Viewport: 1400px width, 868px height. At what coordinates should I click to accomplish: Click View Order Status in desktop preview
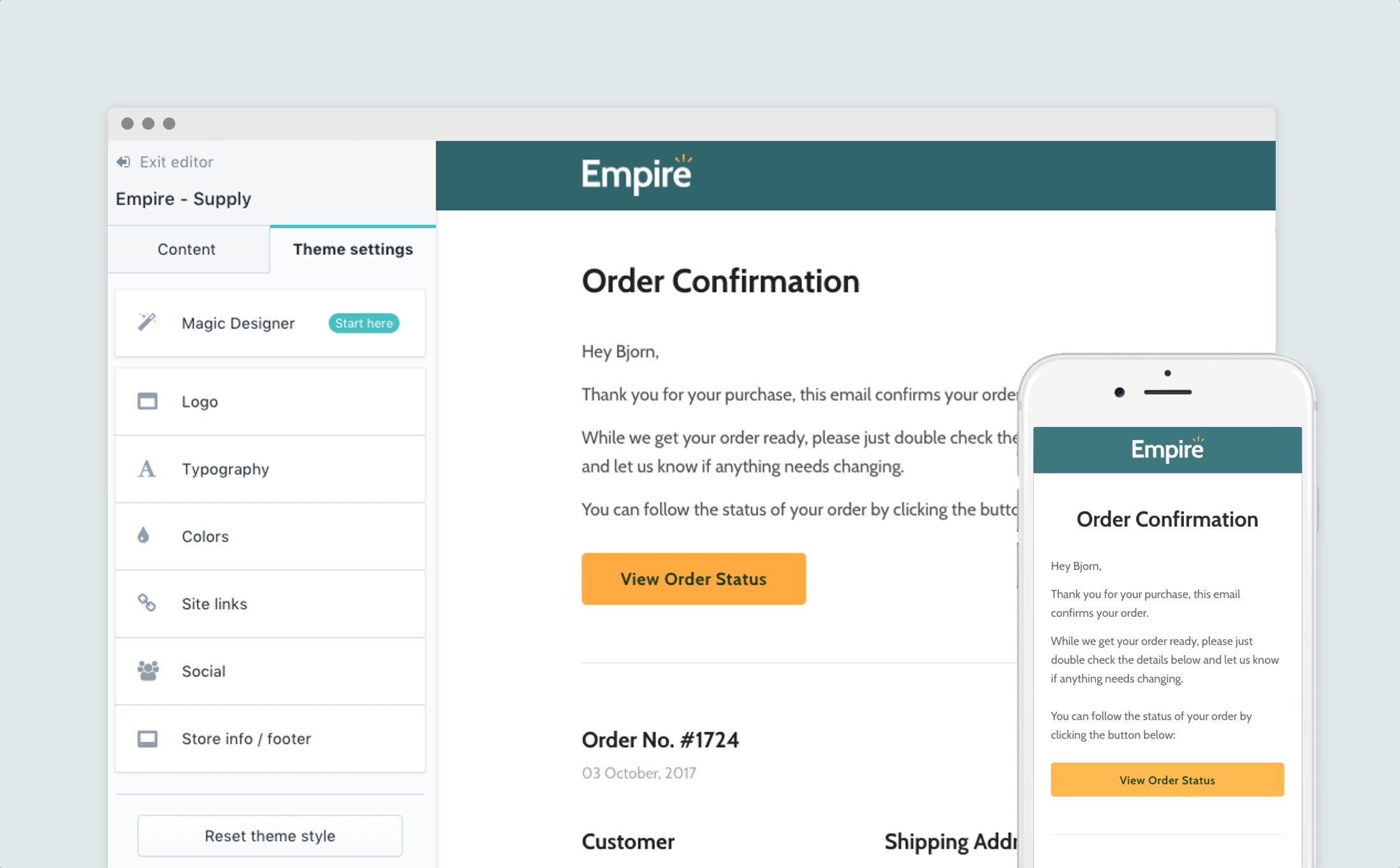pos(693,579)
